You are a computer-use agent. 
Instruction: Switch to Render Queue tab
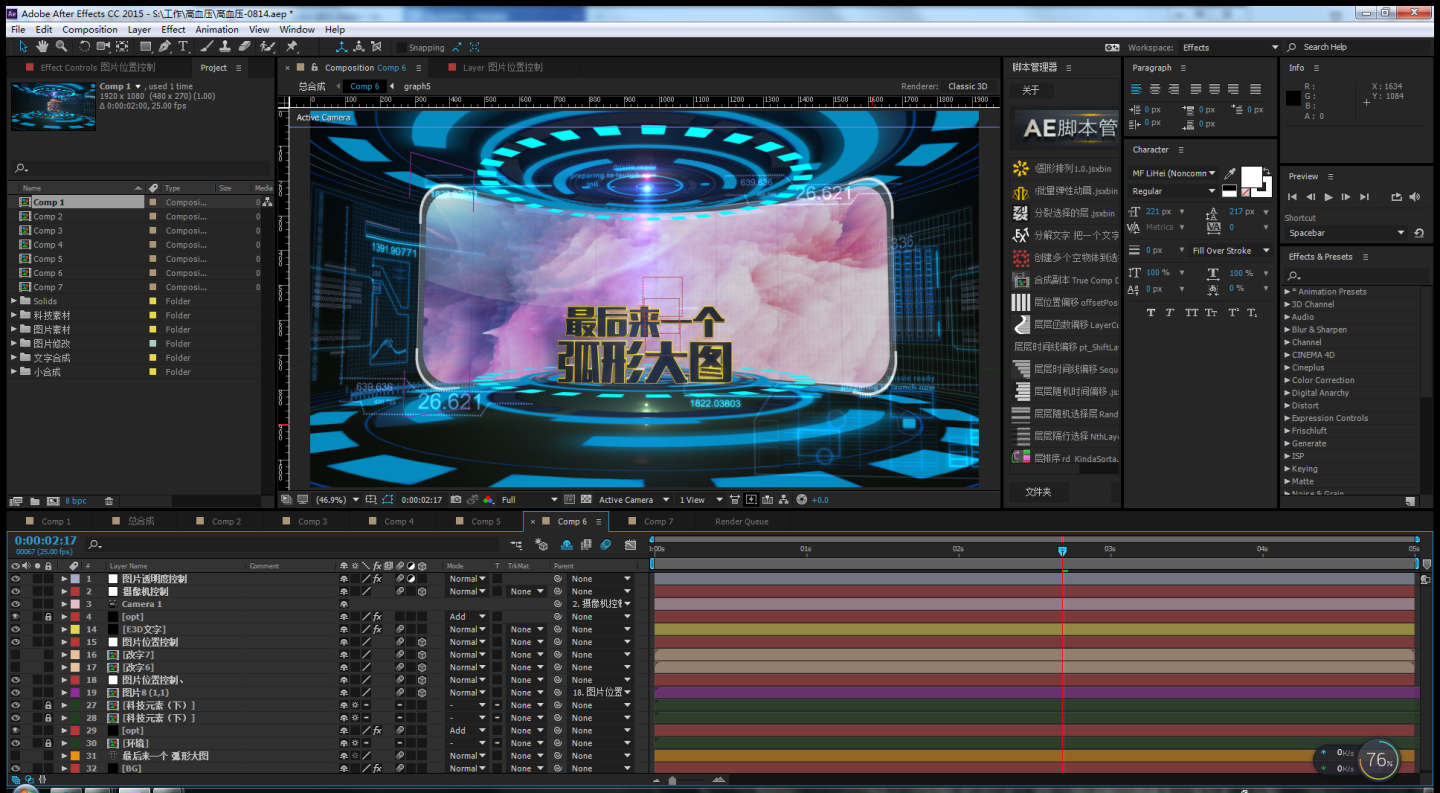pos(742,521)
